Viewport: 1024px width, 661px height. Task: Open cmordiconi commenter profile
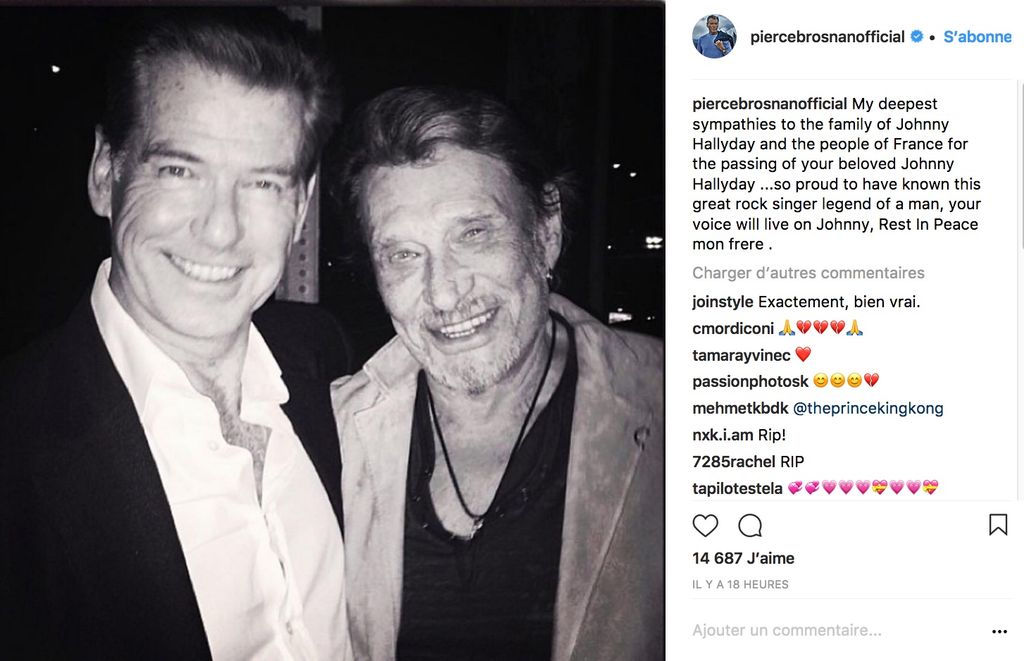tap(732, 328)
